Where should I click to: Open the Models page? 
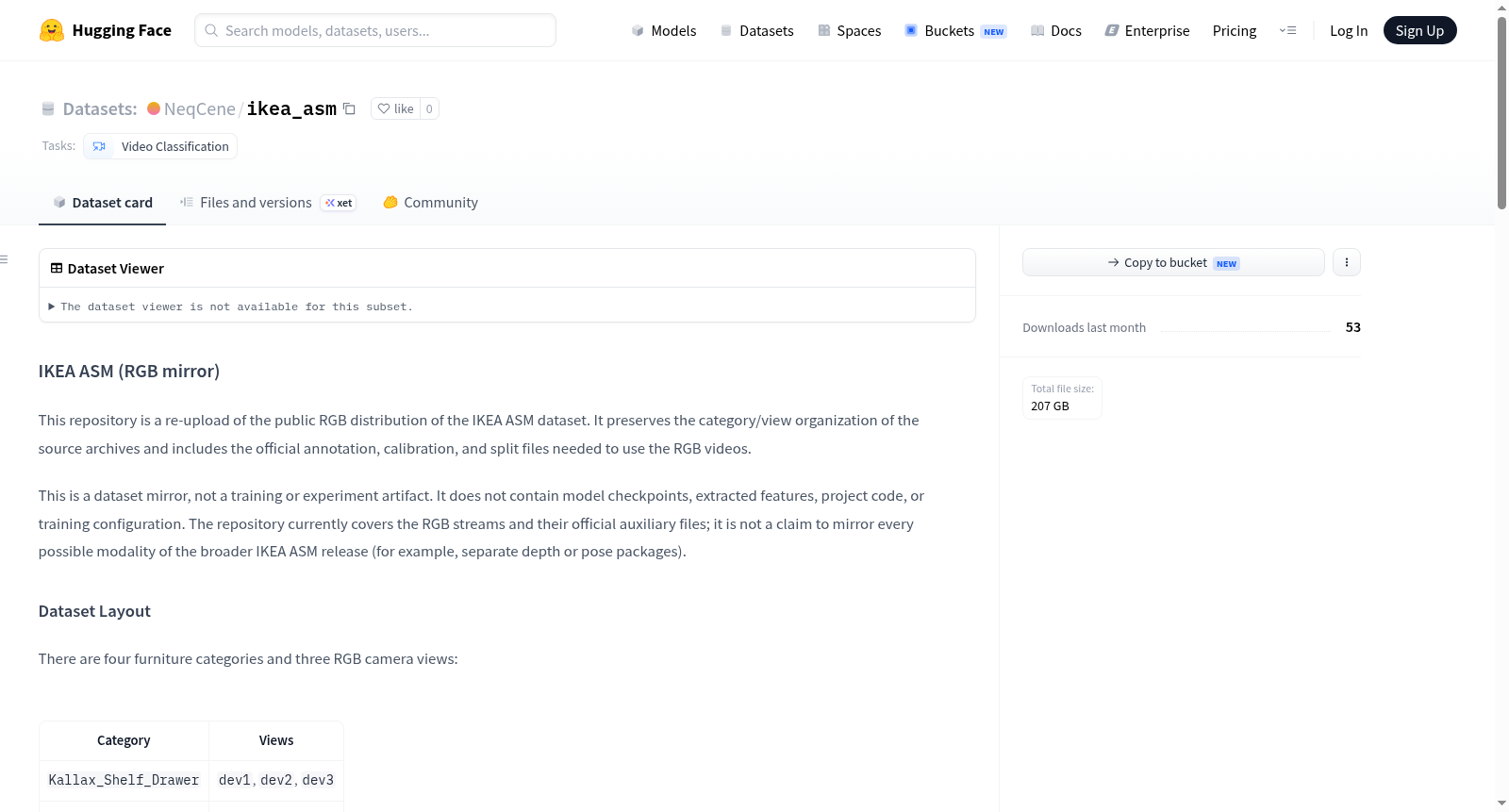[x=664, y=30]
